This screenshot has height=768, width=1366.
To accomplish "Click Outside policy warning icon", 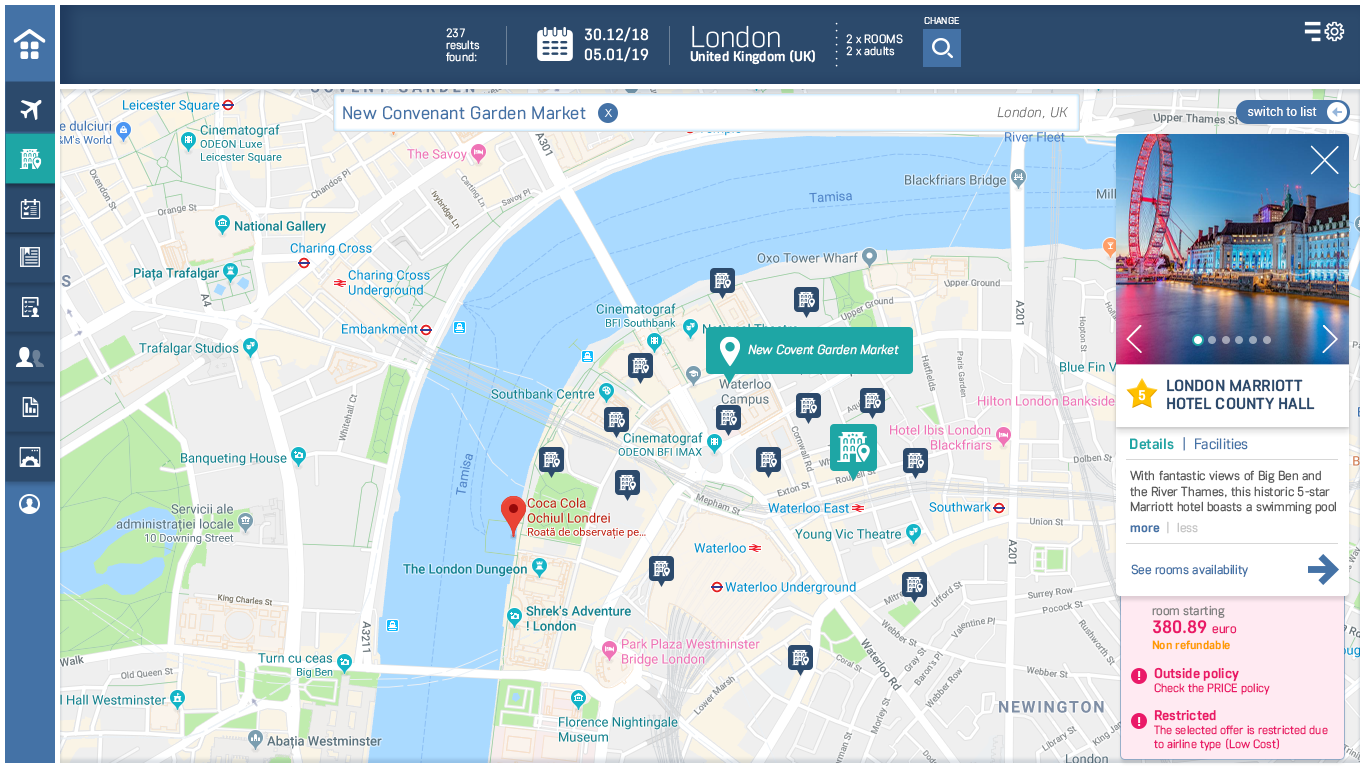I will click(1139, 677).
